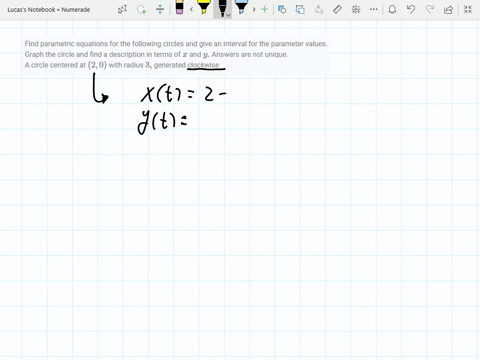Open notifications bell

pyautogui.click(x=392, y=9)
